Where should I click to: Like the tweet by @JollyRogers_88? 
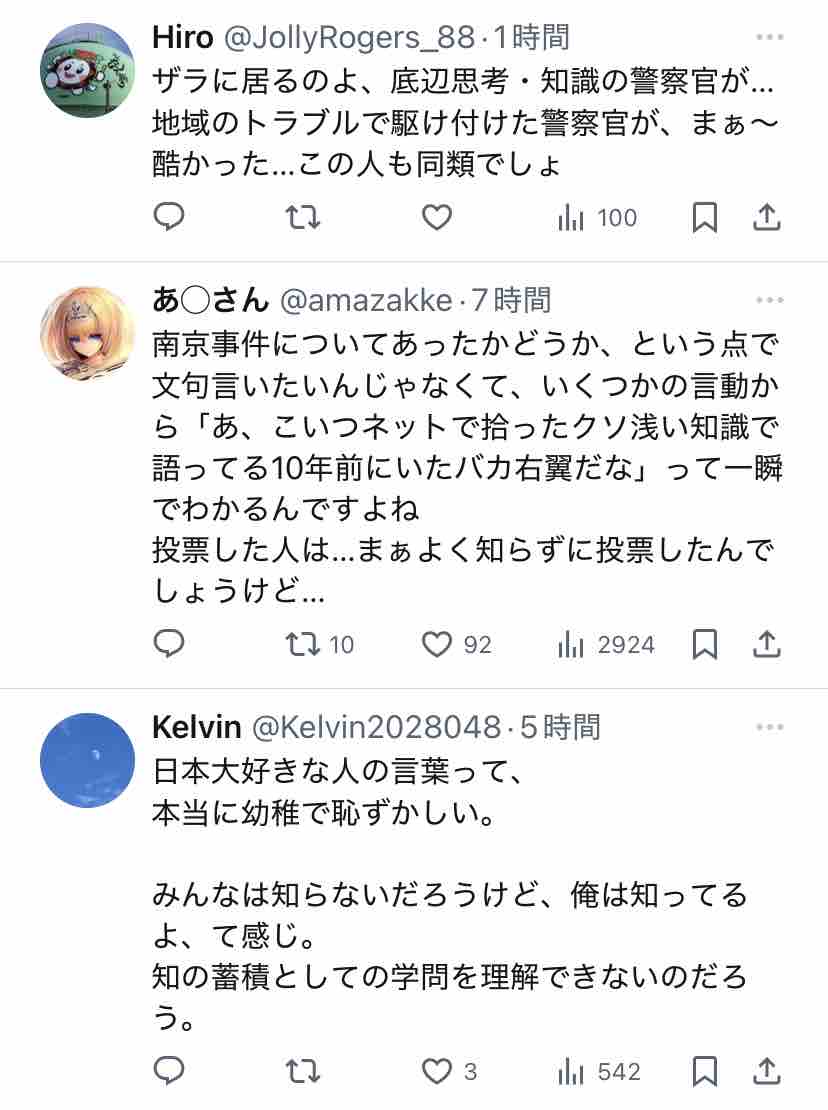(x=437, y=217)
